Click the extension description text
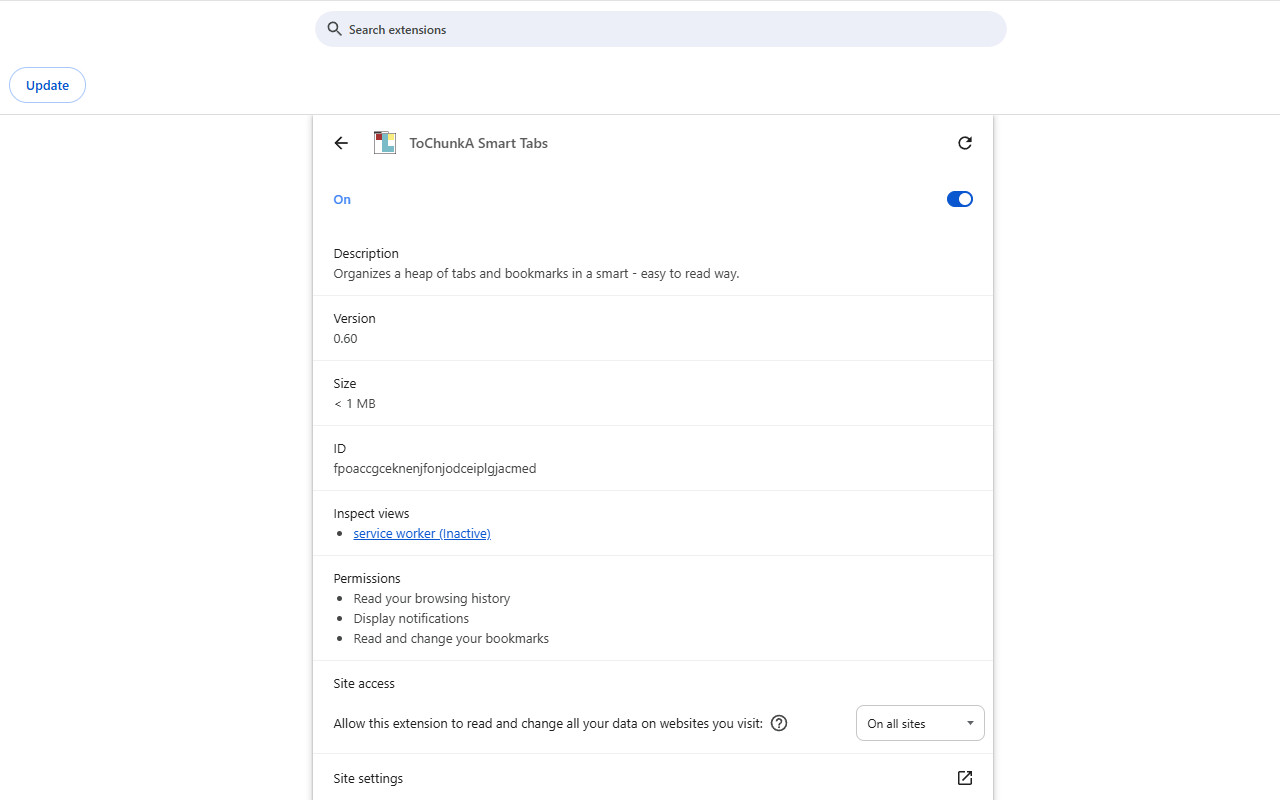 [x=536, y=273]
